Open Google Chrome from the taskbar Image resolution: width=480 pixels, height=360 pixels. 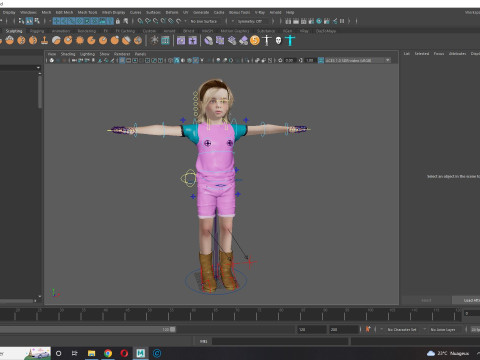(x=108, y=353)
